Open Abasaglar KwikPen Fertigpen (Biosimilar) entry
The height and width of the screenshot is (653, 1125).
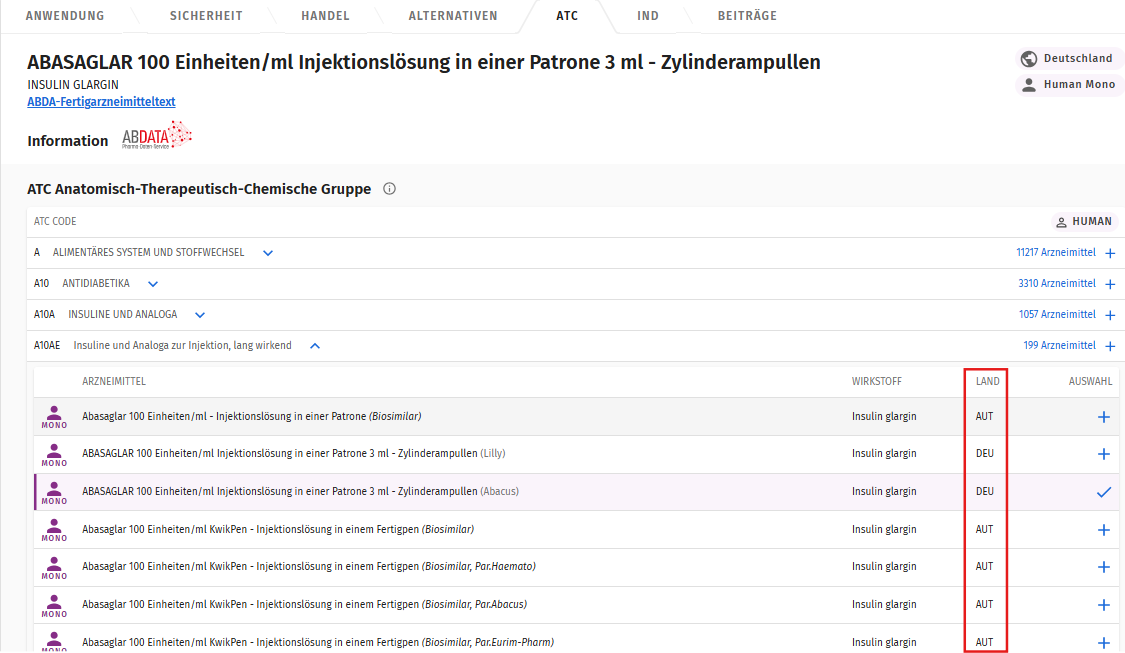point(278,530)
